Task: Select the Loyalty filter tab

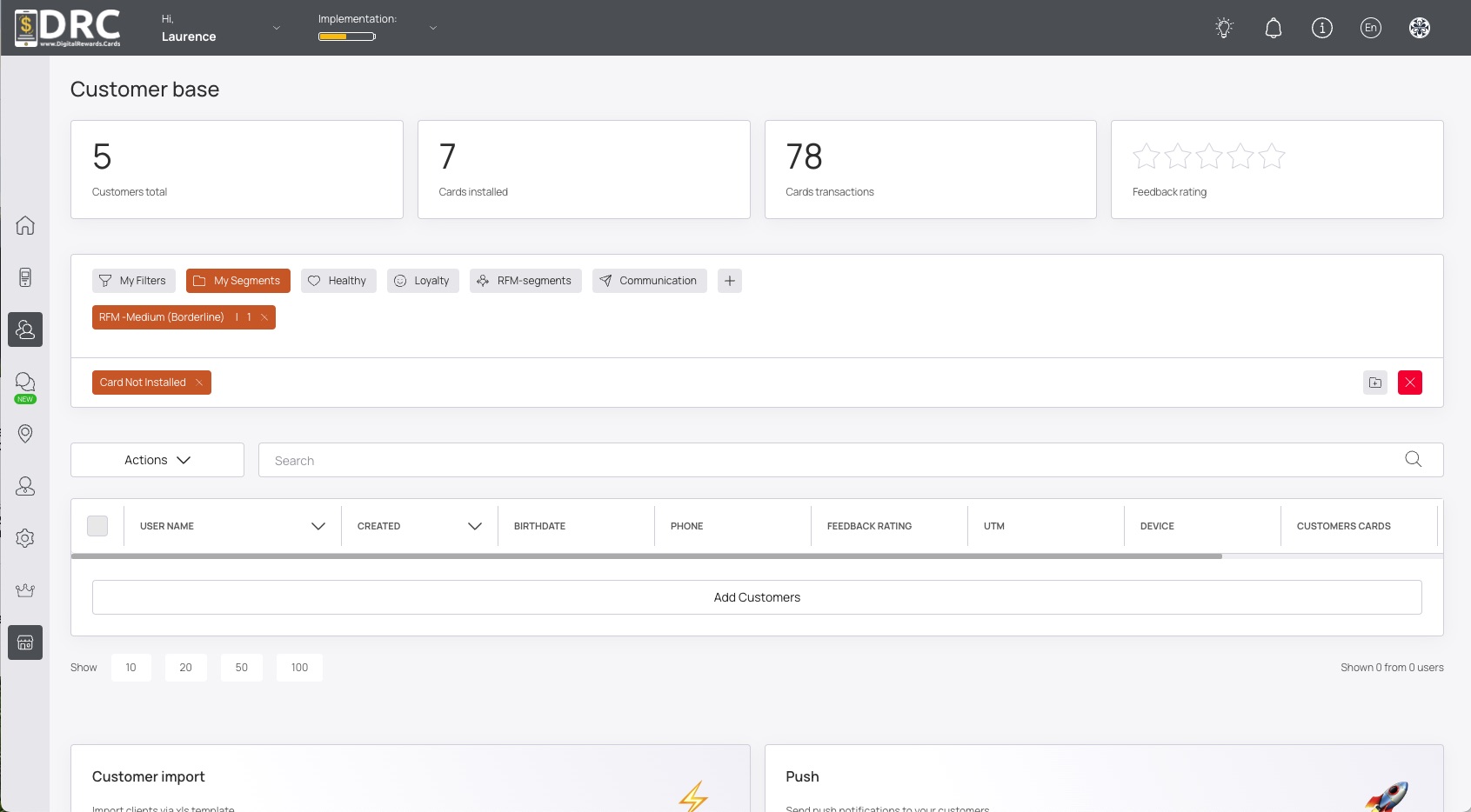Action: 422,281
